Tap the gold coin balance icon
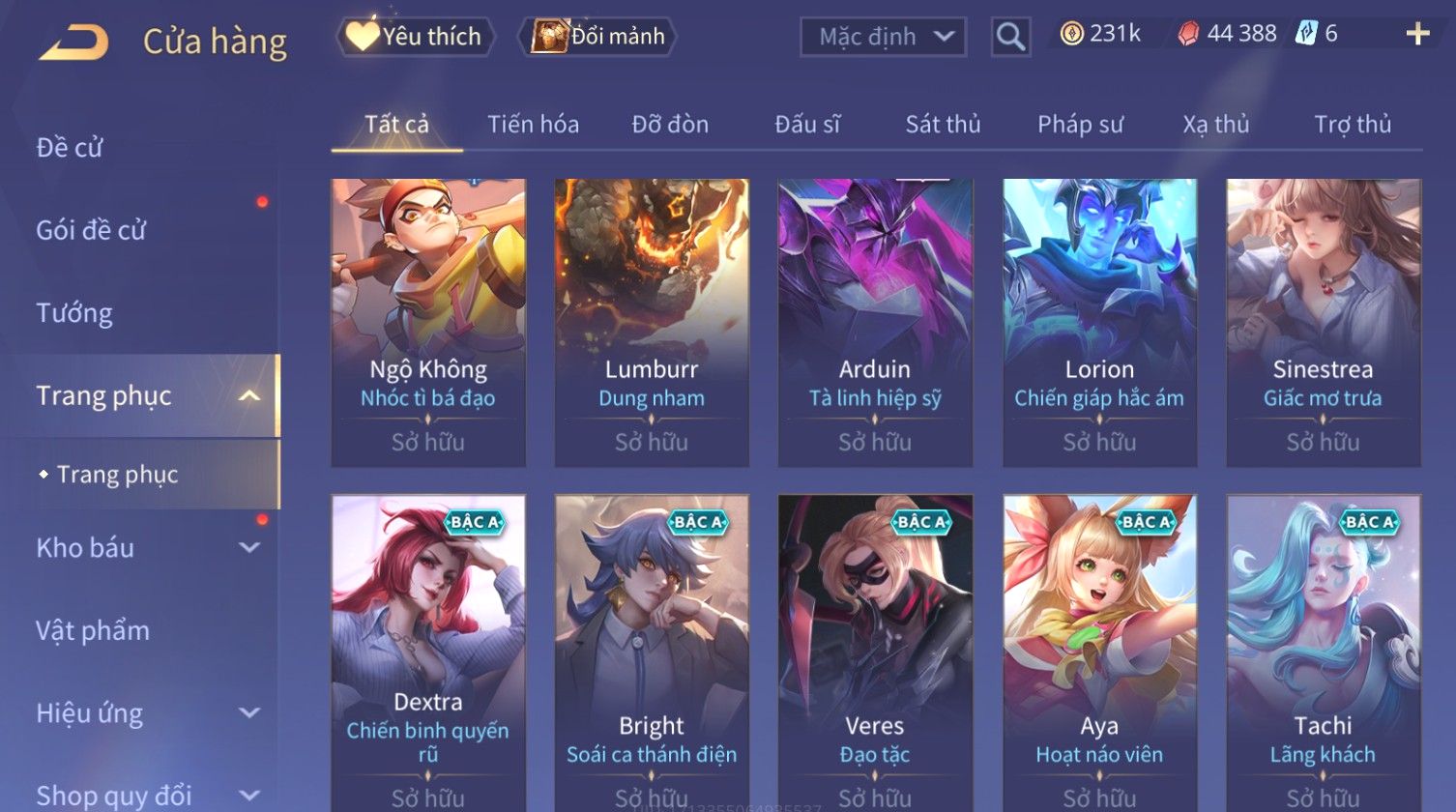The width and height of the screenshot is (1456, 812). 1071,34
